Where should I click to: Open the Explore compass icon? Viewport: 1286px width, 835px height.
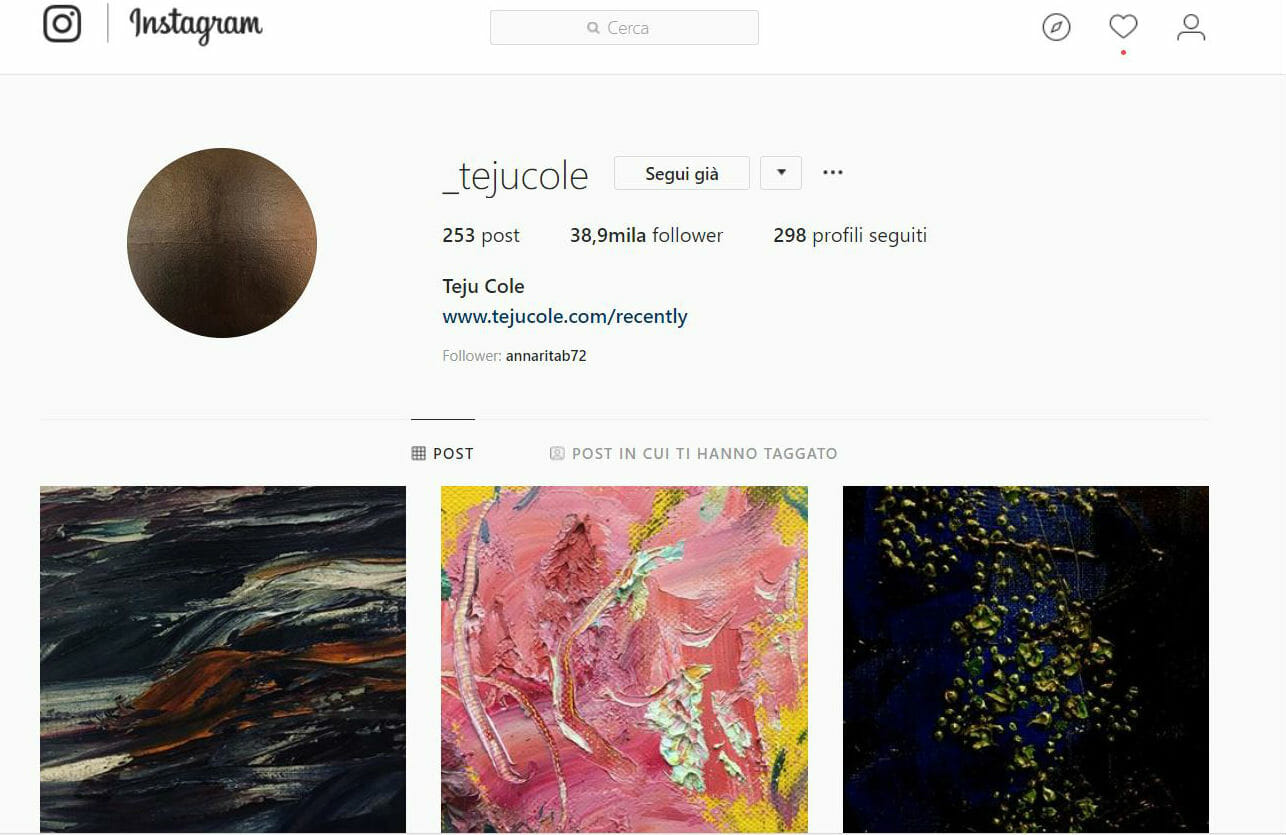(x=1056, y=27)
